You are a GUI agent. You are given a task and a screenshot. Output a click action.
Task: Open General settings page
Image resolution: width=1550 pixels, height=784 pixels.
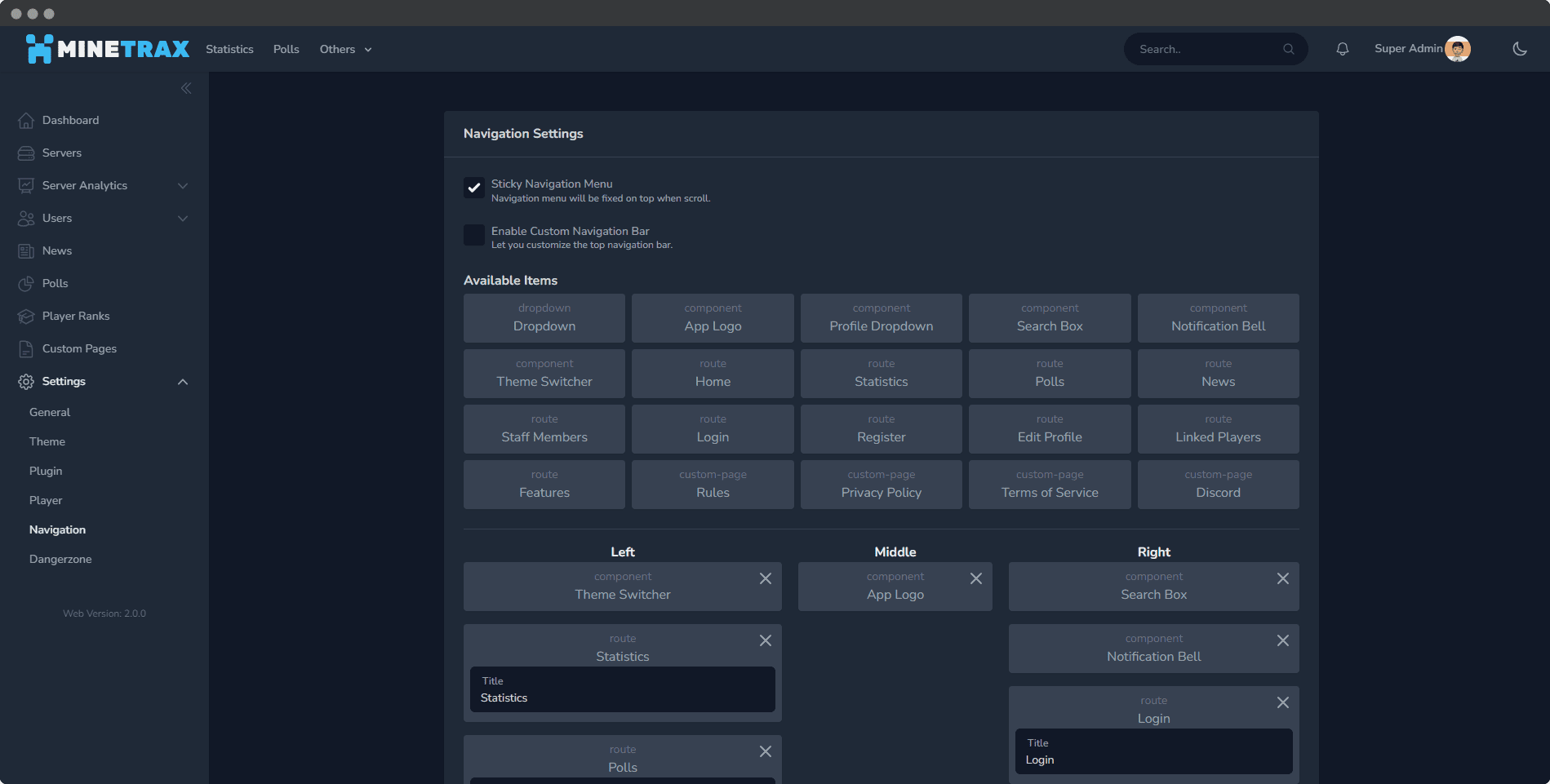(x=50, y=412)
